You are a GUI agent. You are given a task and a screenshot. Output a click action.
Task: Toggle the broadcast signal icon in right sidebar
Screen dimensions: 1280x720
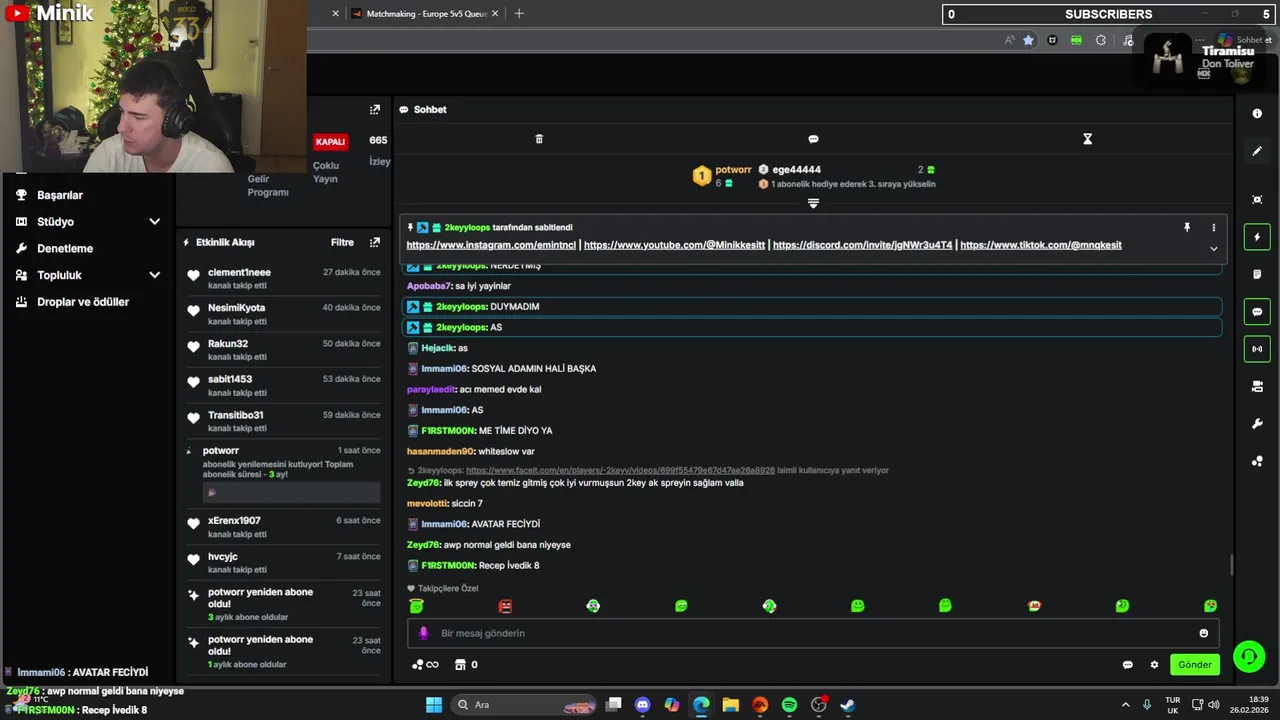point(1257,349)
